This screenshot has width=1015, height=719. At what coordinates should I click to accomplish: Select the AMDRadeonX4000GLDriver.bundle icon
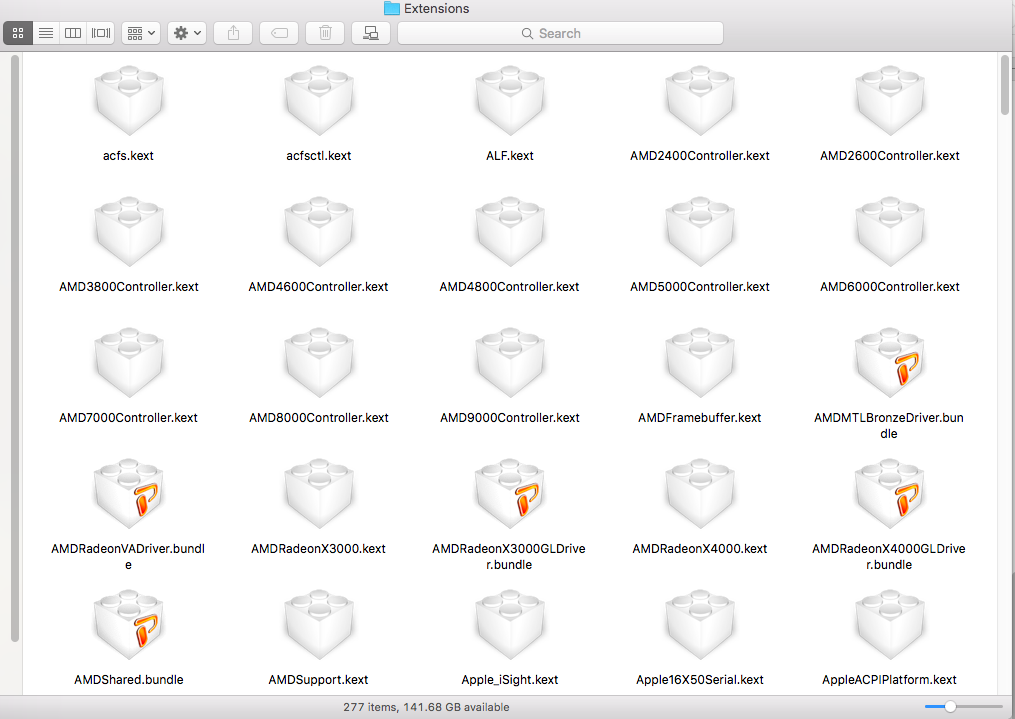(x=890, y=493)
